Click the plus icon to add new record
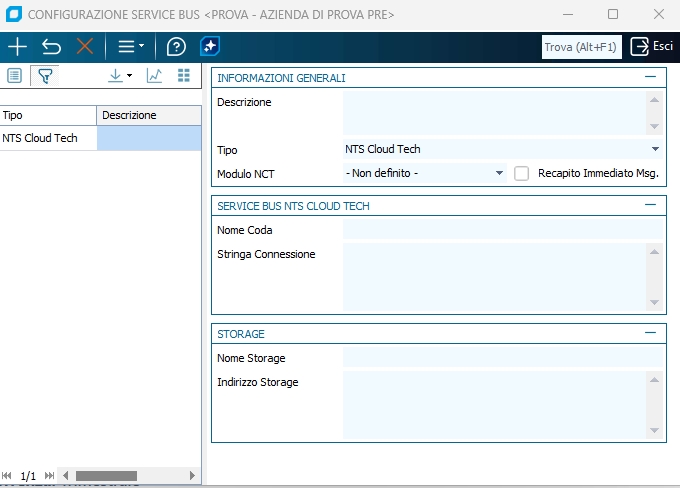The image size is (680, 488). (x=17, y=47)
